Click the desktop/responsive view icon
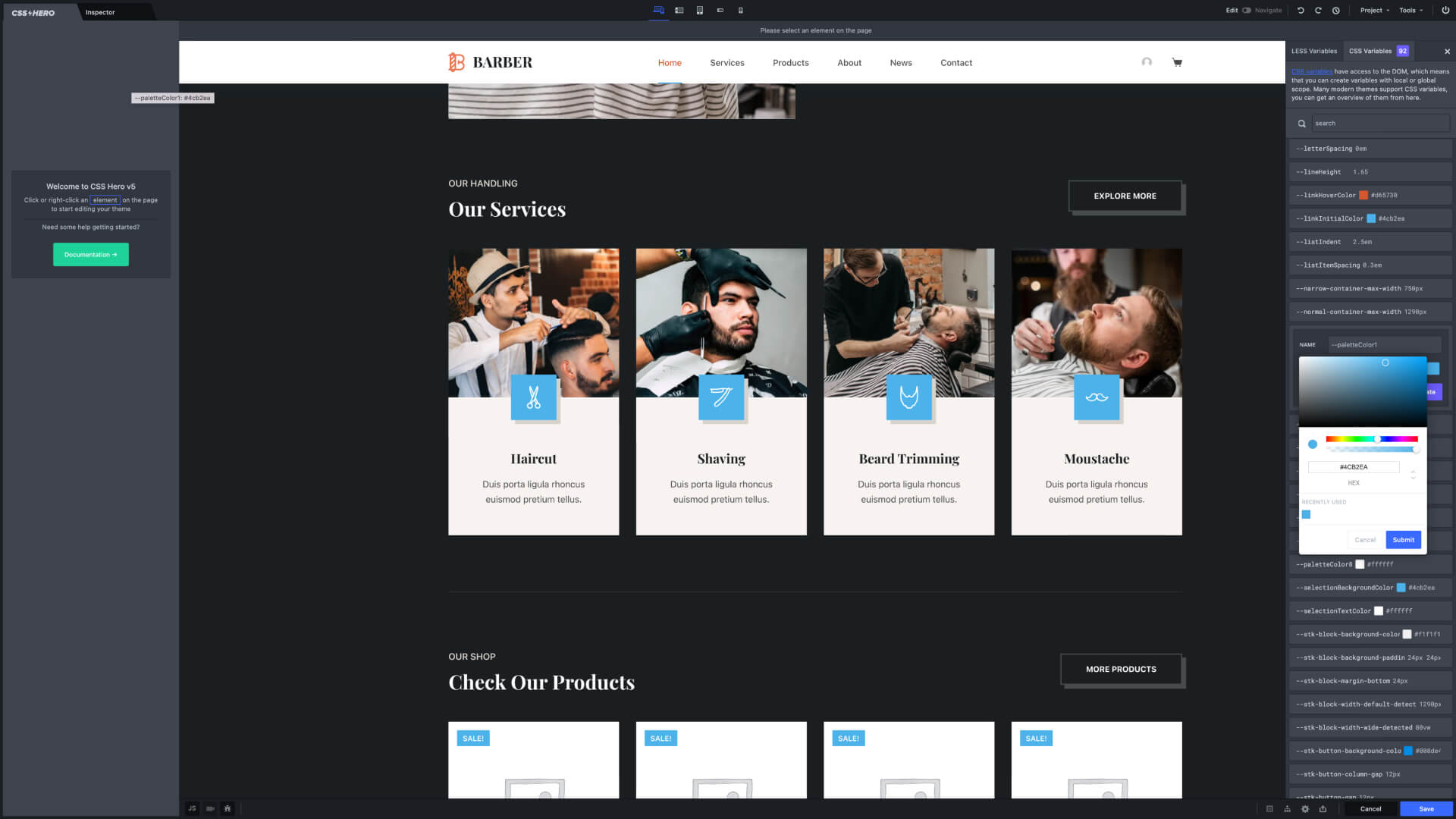Viewport: 1456px width, 819px height. [658, 10]
